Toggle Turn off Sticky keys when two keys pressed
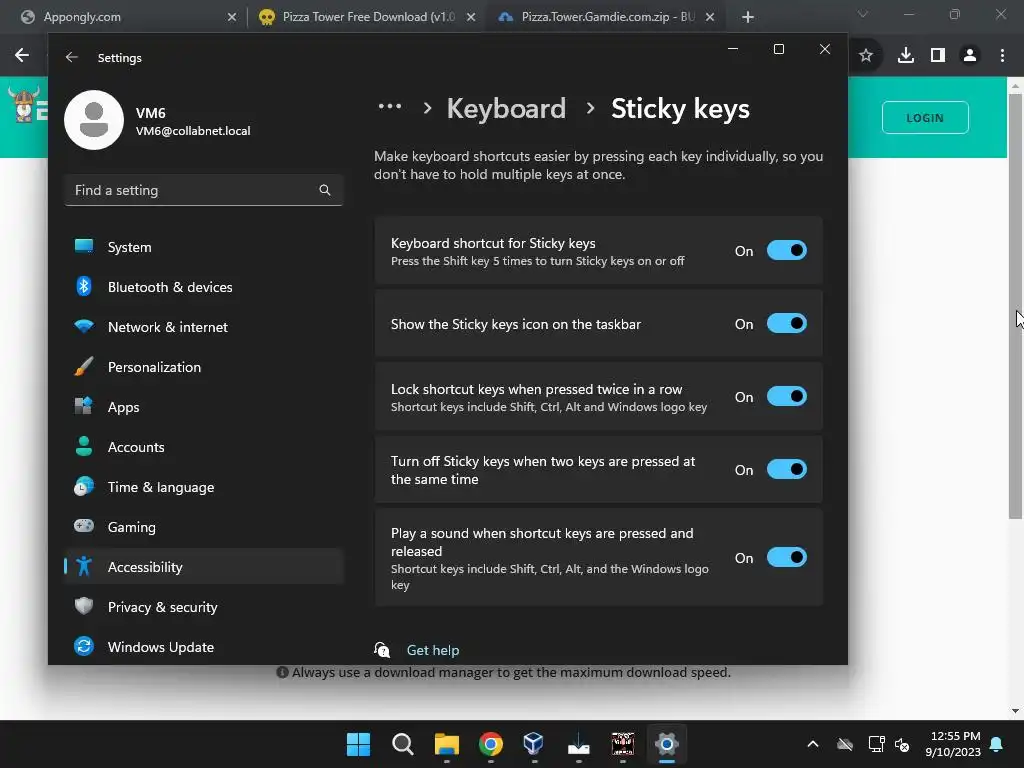 coord(787,469)
